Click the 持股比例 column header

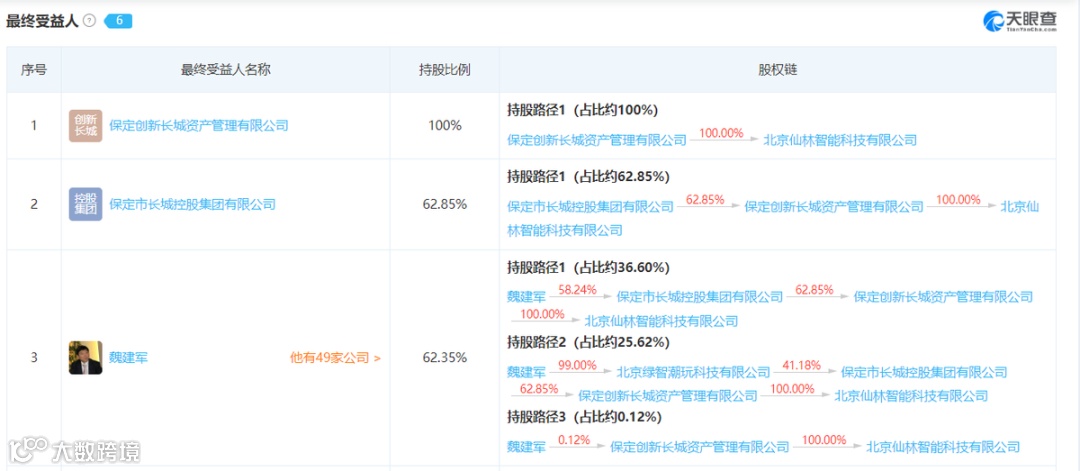(445, 70)
